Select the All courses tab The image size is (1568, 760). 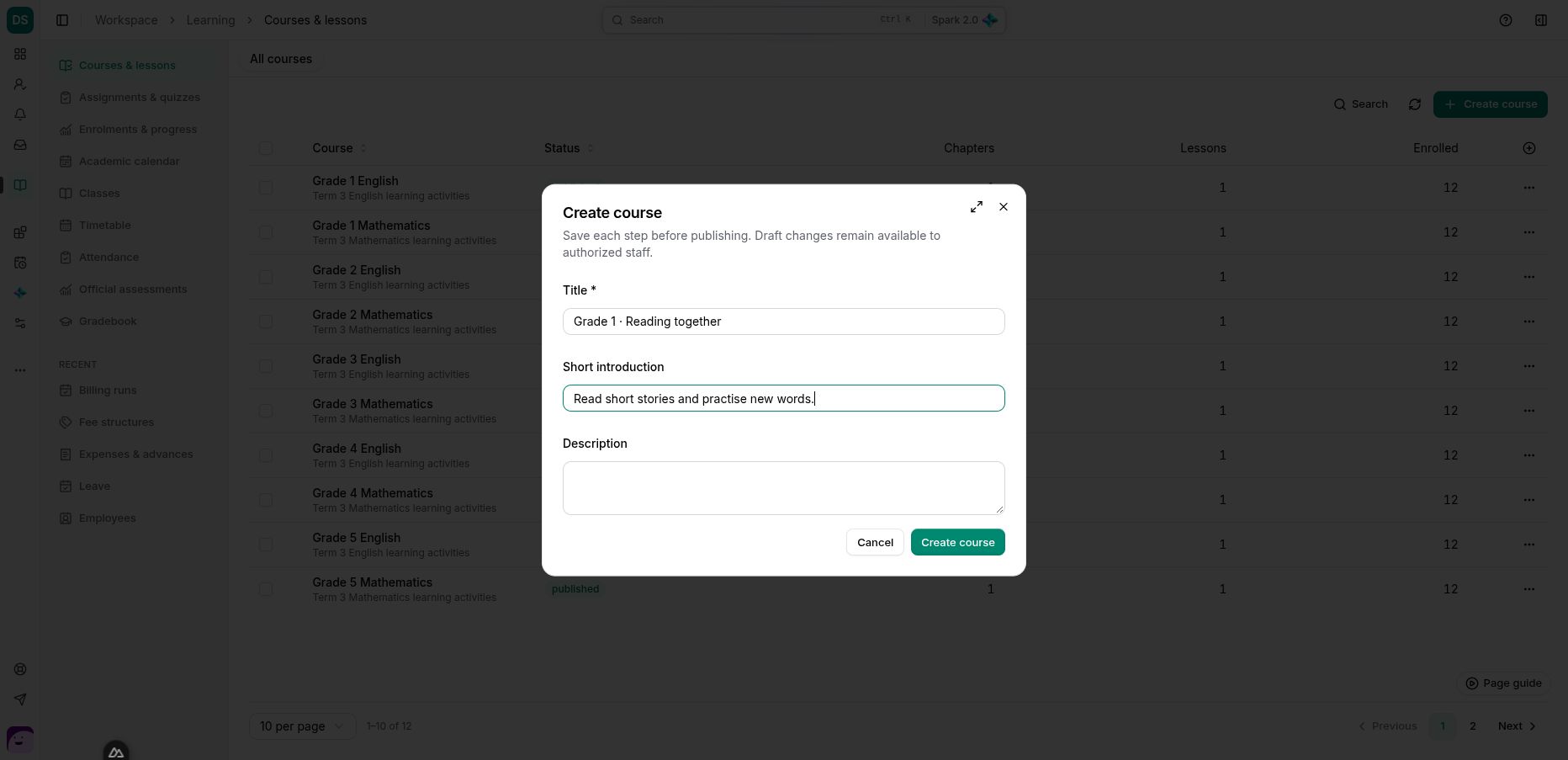281,59
